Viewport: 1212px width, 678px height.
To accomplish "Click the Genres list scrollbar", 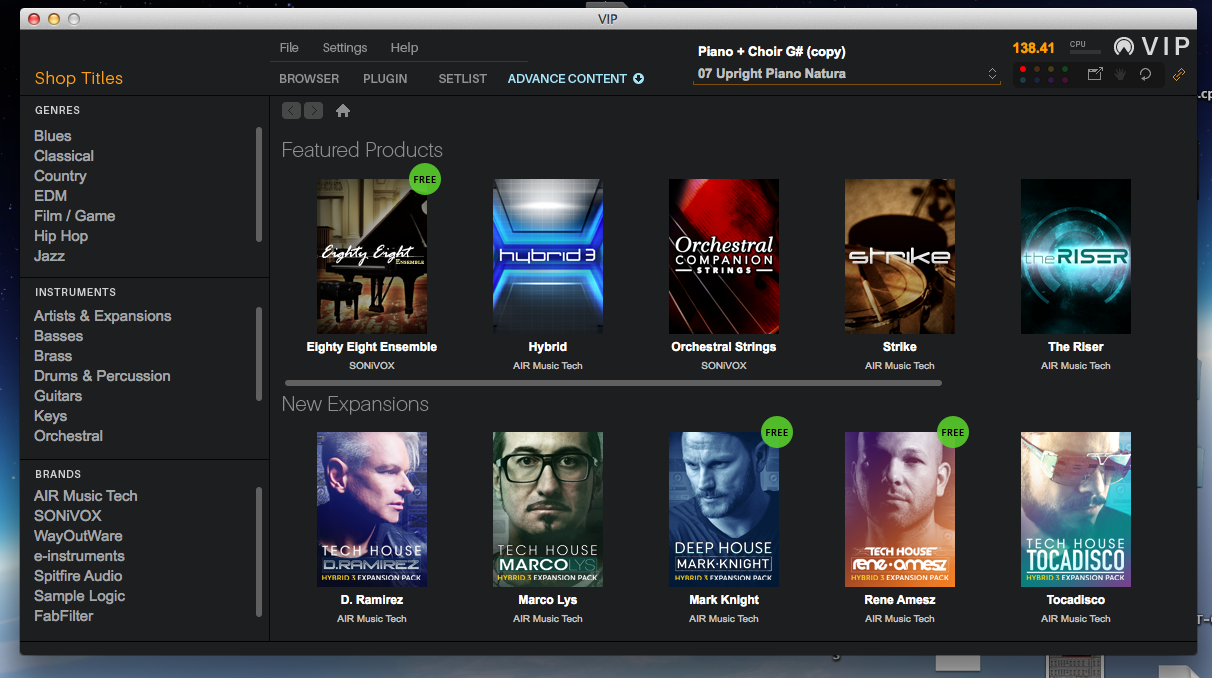I will 259,184.
